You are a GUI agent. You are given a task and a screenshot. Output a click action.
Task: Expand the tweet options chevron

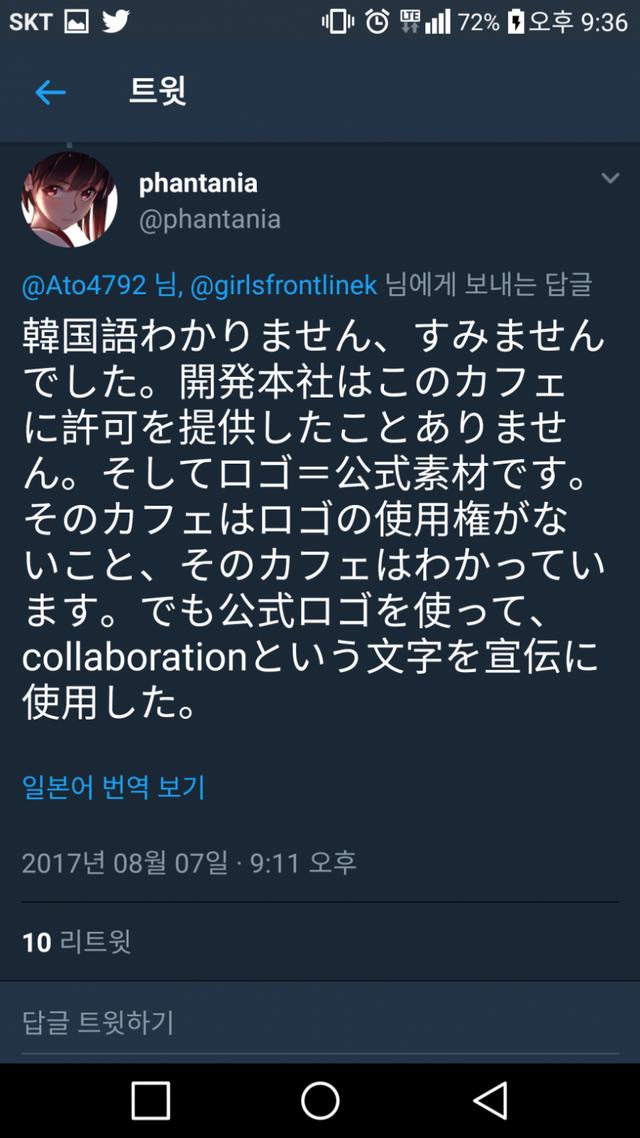click(609, 179)
